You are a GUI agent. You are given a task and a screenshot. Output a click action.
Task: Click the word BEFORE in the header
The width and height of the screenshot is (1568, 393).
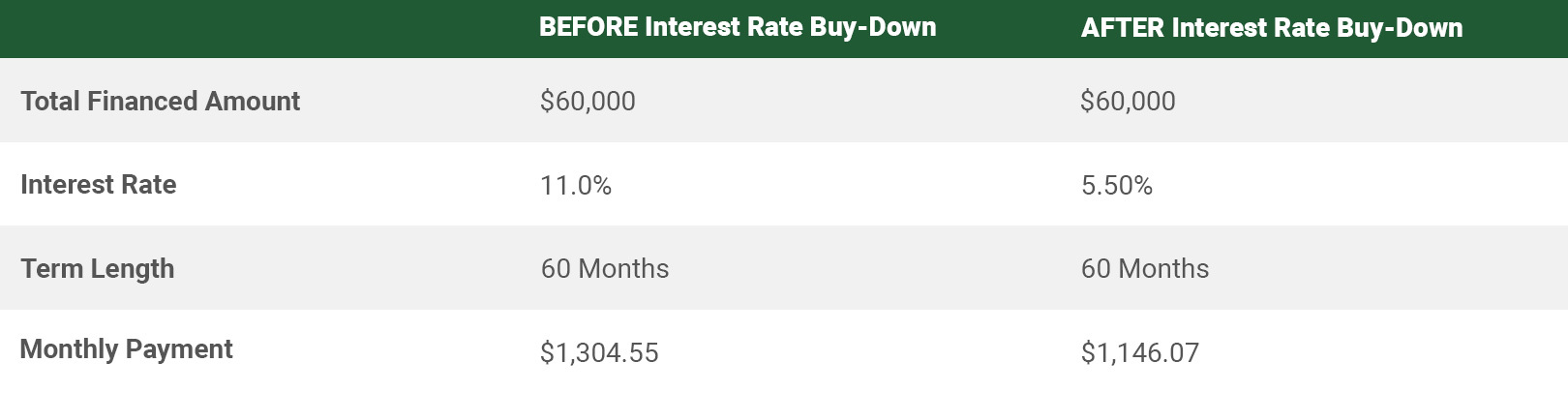pos(589,27)
